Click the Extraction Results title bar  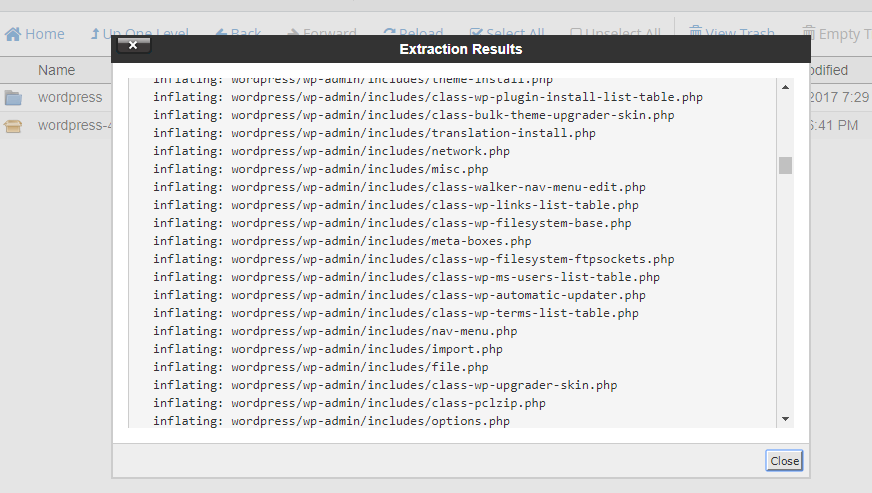(460, 49)
